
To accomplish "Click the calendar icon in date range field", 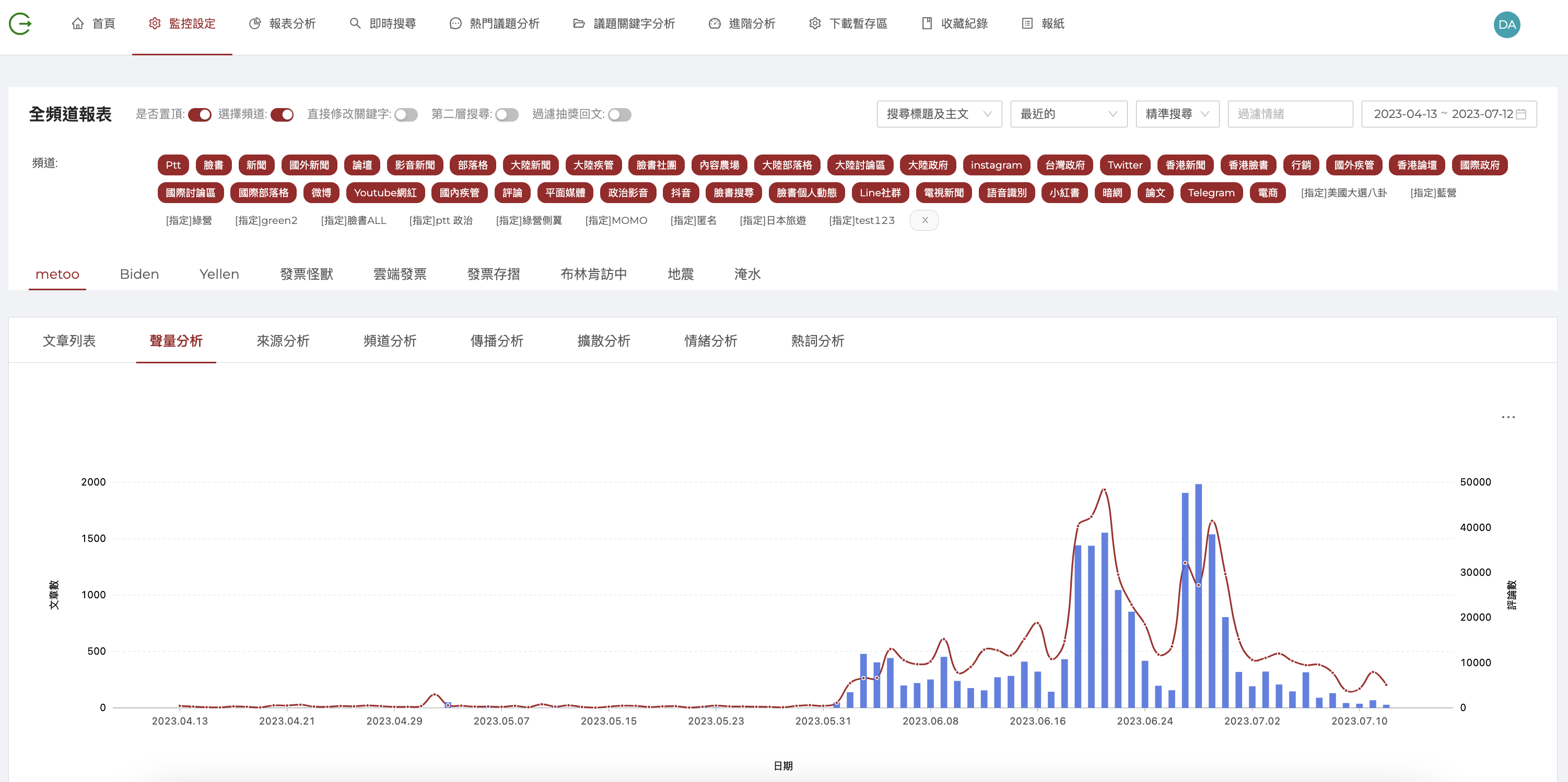I will tap(1520, 114).
